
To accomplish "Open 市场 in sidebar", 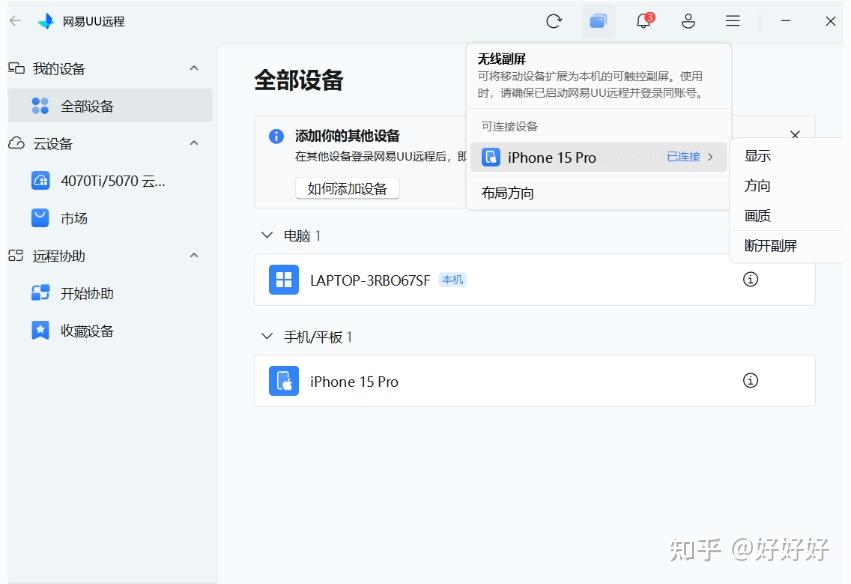I will click(x=110, y=218).
